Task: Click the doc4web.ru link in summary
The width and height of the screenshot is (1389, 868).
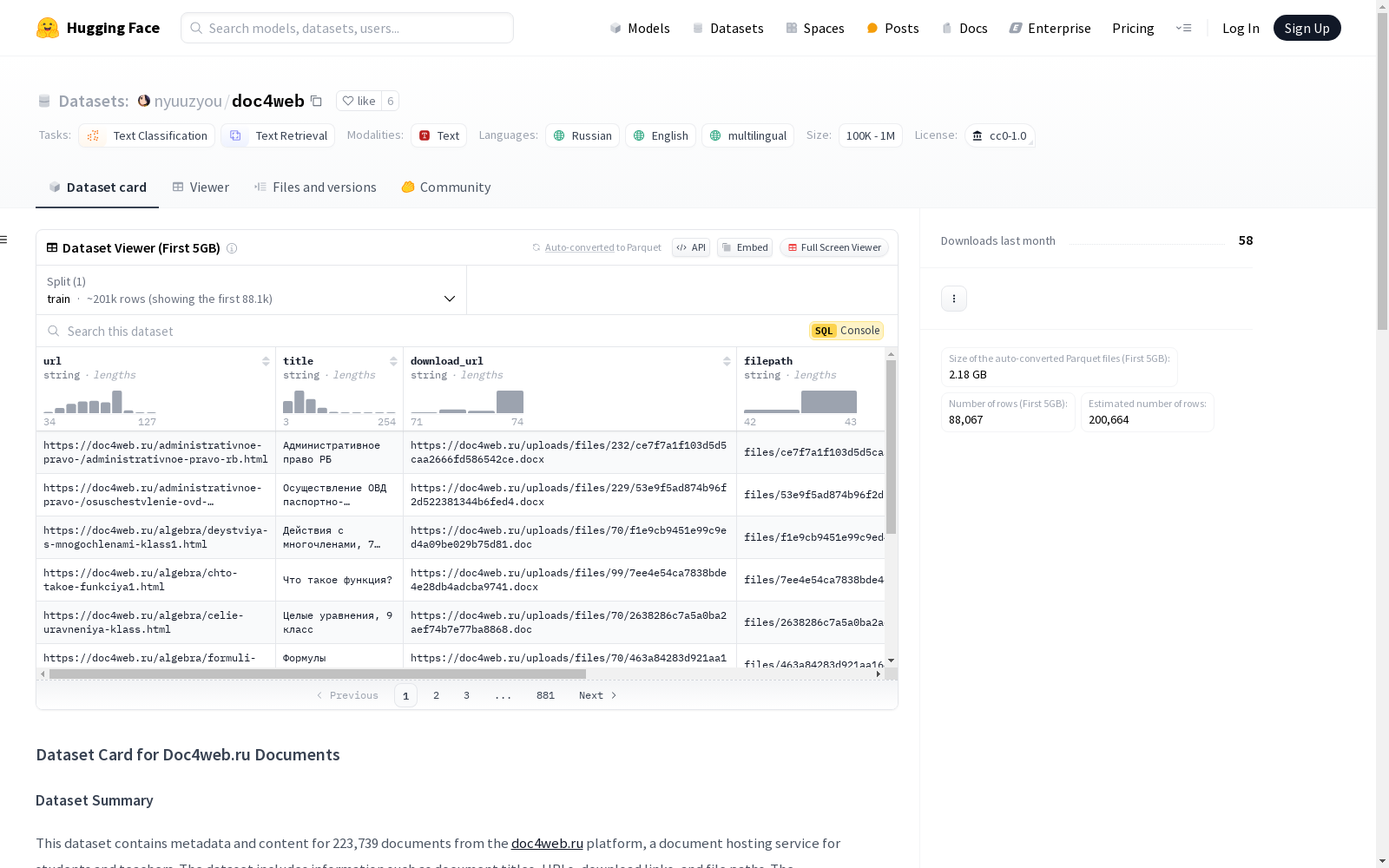Action: (x=547, y=843)
